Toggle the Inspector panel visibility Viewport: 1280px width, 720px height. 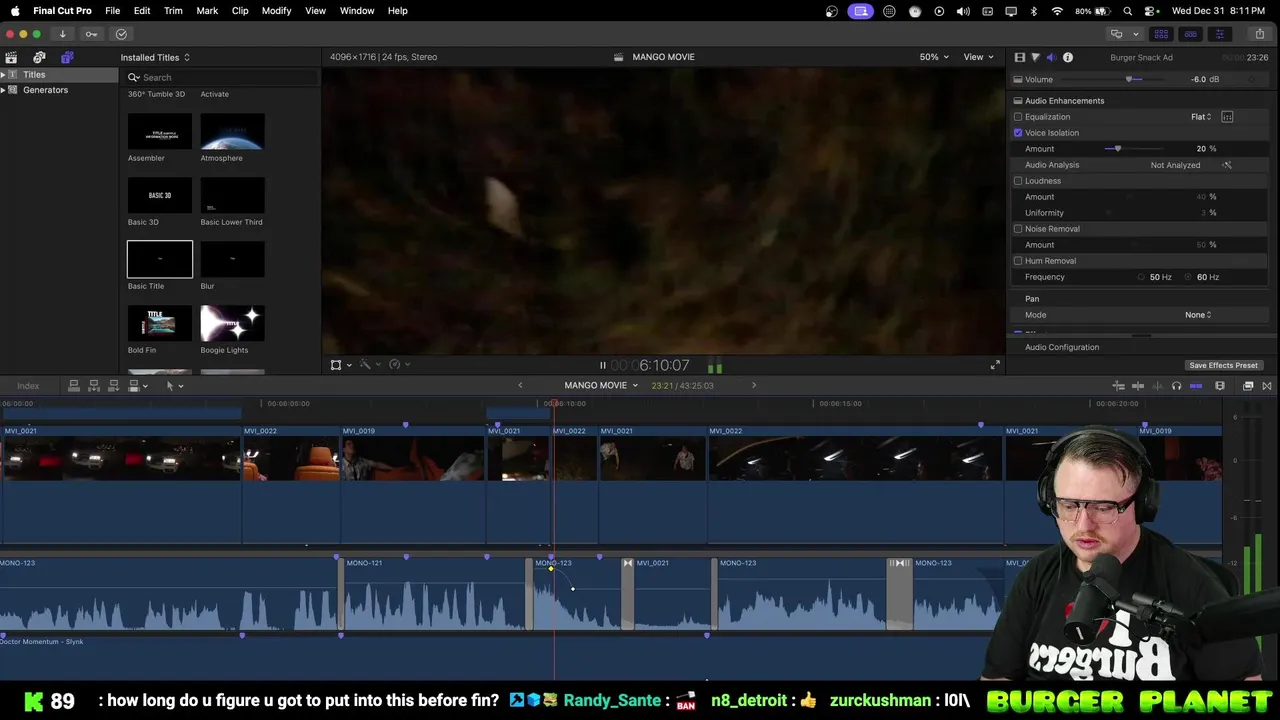(1219, 34)
